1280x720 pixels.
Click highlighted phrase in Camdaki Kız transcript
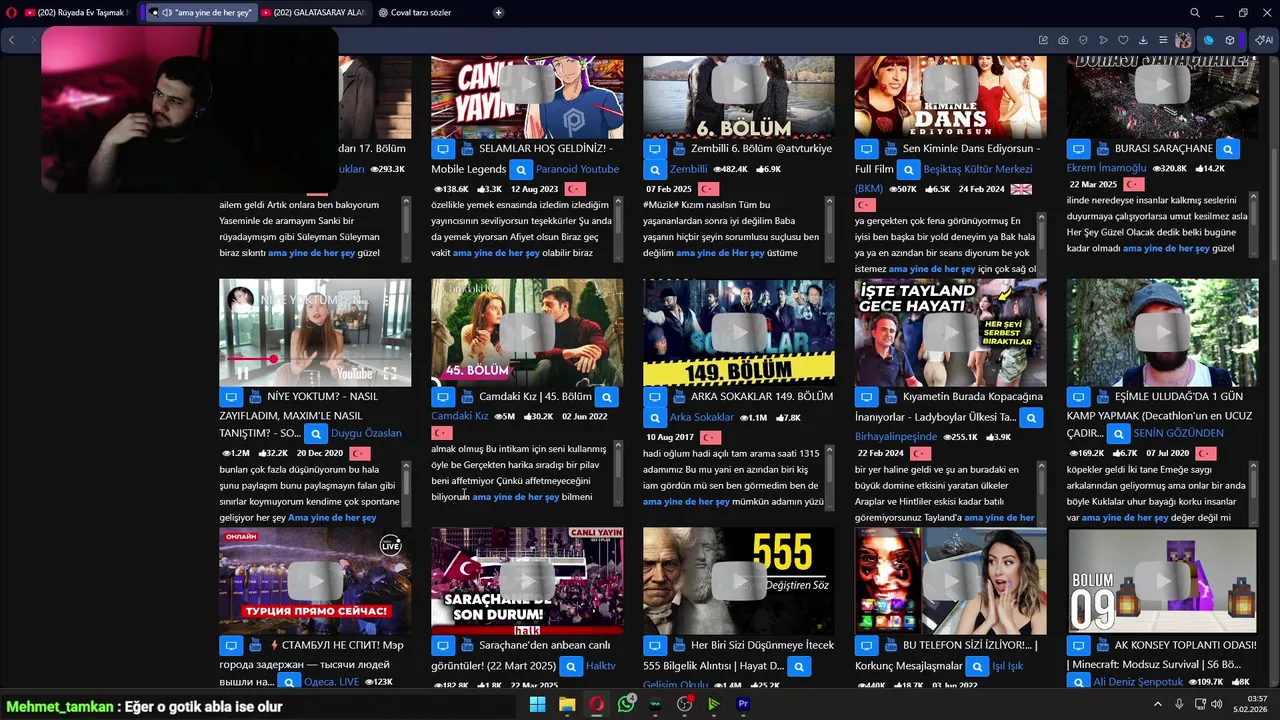515,497
